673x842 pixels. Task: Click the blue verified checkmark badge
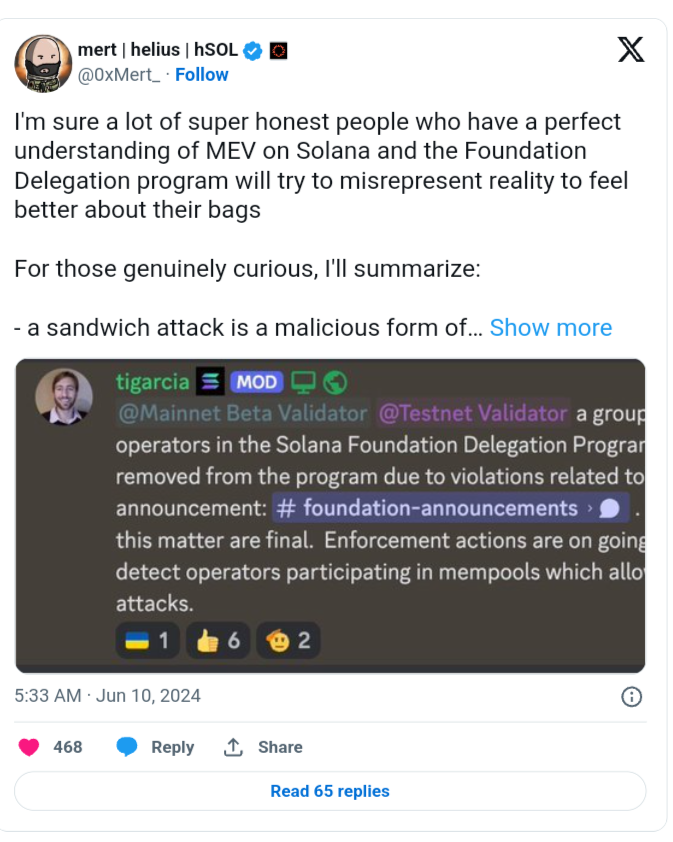click(252, 51)
